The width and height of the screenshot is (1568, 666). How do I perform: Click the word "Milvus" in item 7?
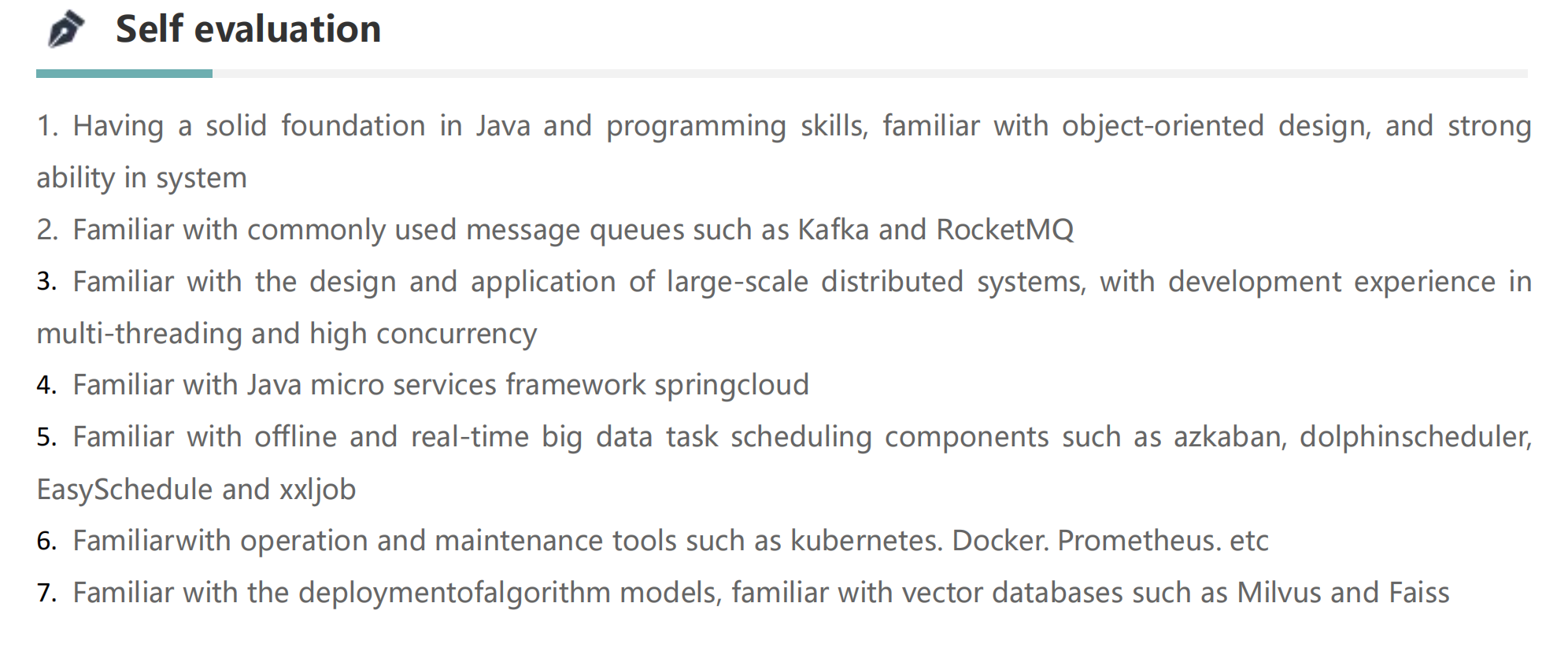point(1278,593)
